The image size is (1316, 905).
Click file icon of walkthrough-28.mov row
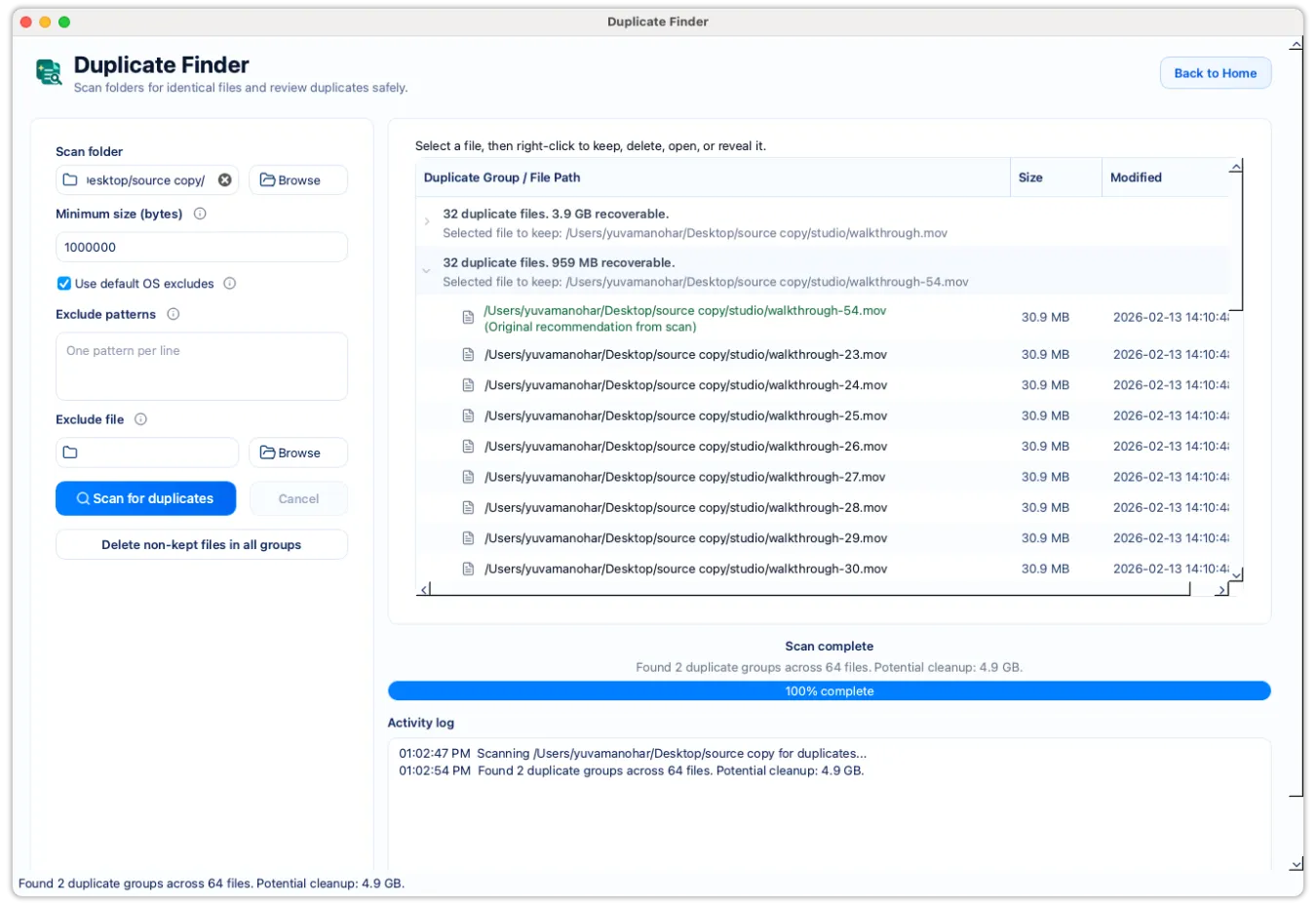coord(468,508)
